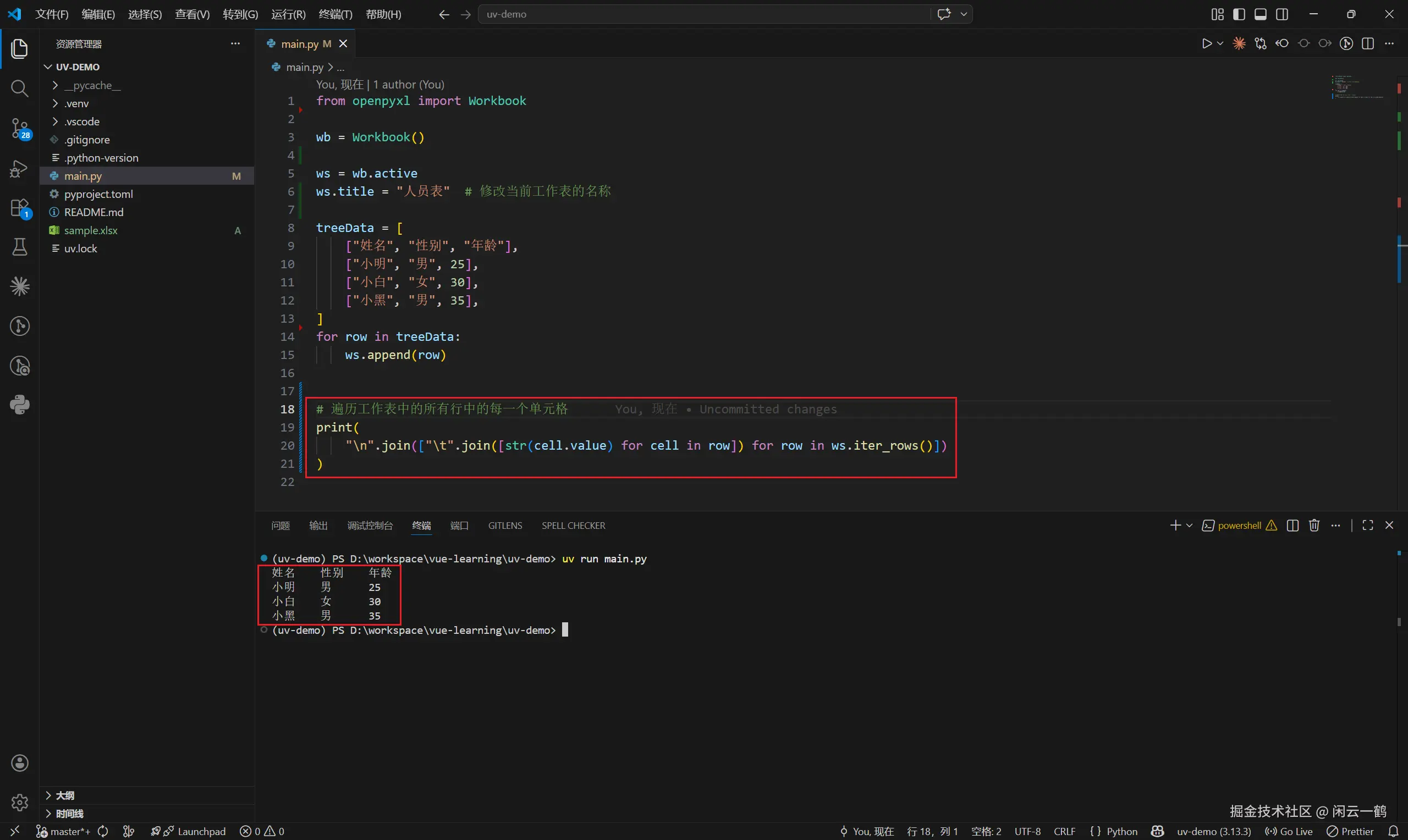This screenshot has width=1408, height=840.
Task: Expand the 大纲 outline section
Action: 64,795
